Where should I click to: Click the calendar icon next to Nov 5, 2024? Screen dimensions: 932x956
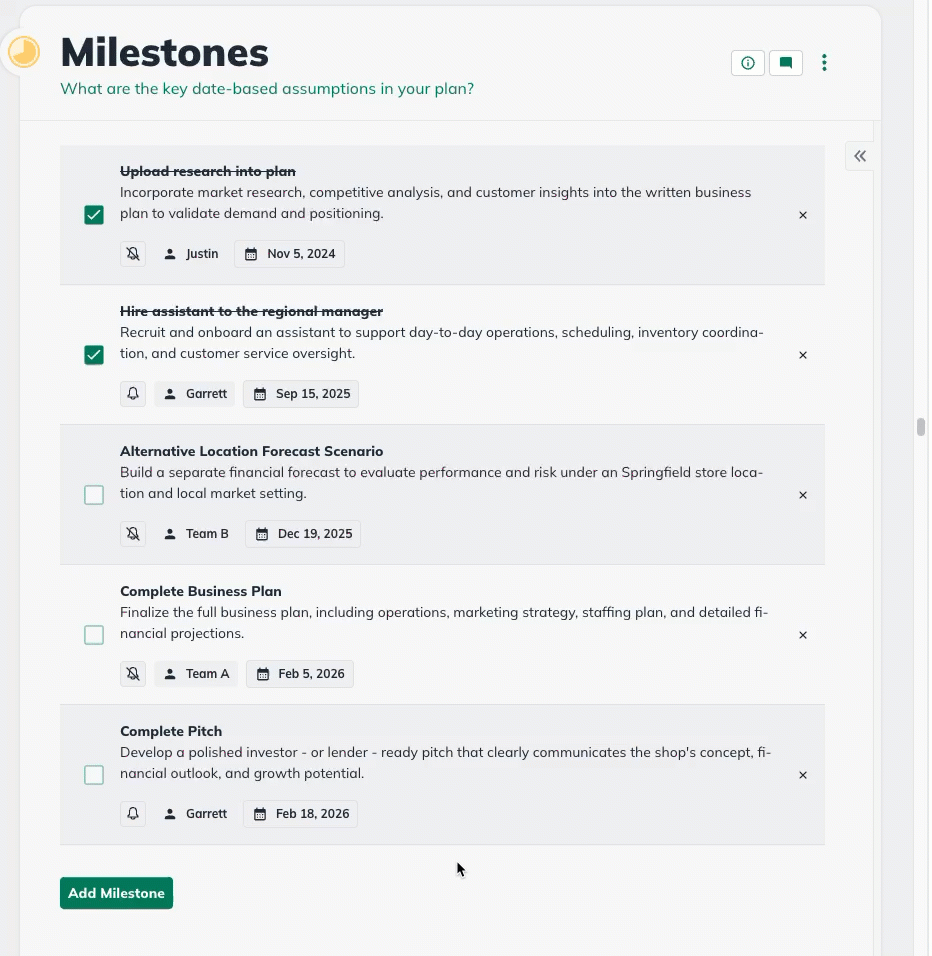pos(251,253)
